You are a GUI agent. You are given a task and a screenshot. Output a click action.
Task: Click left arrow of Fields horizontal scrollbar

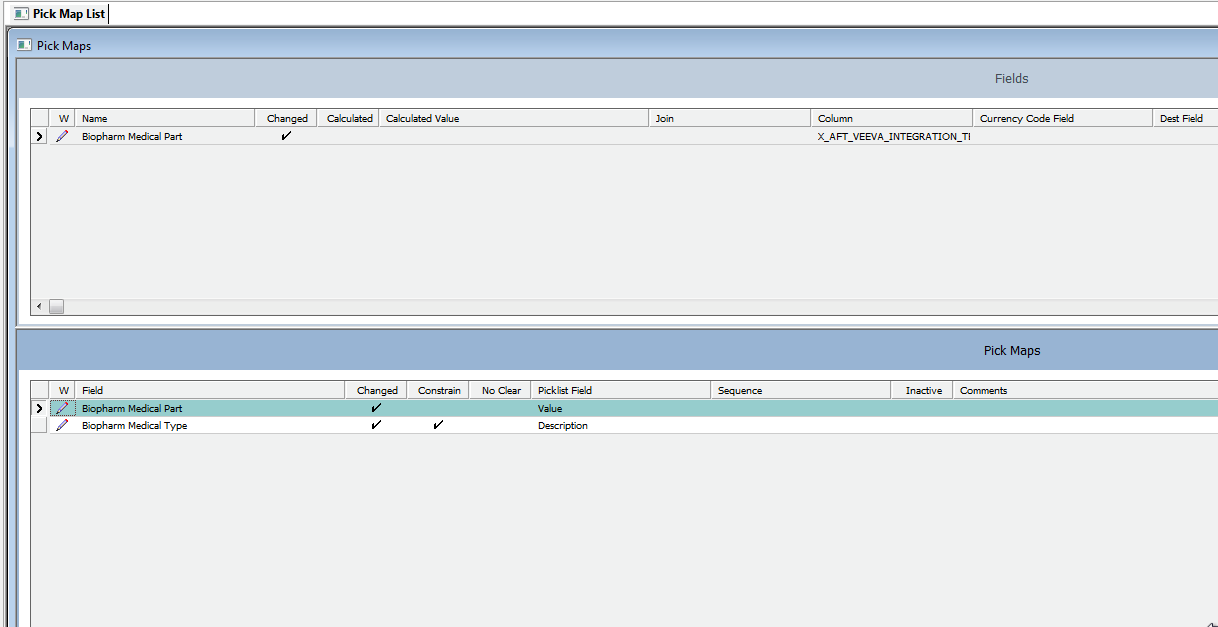(40, 306)
